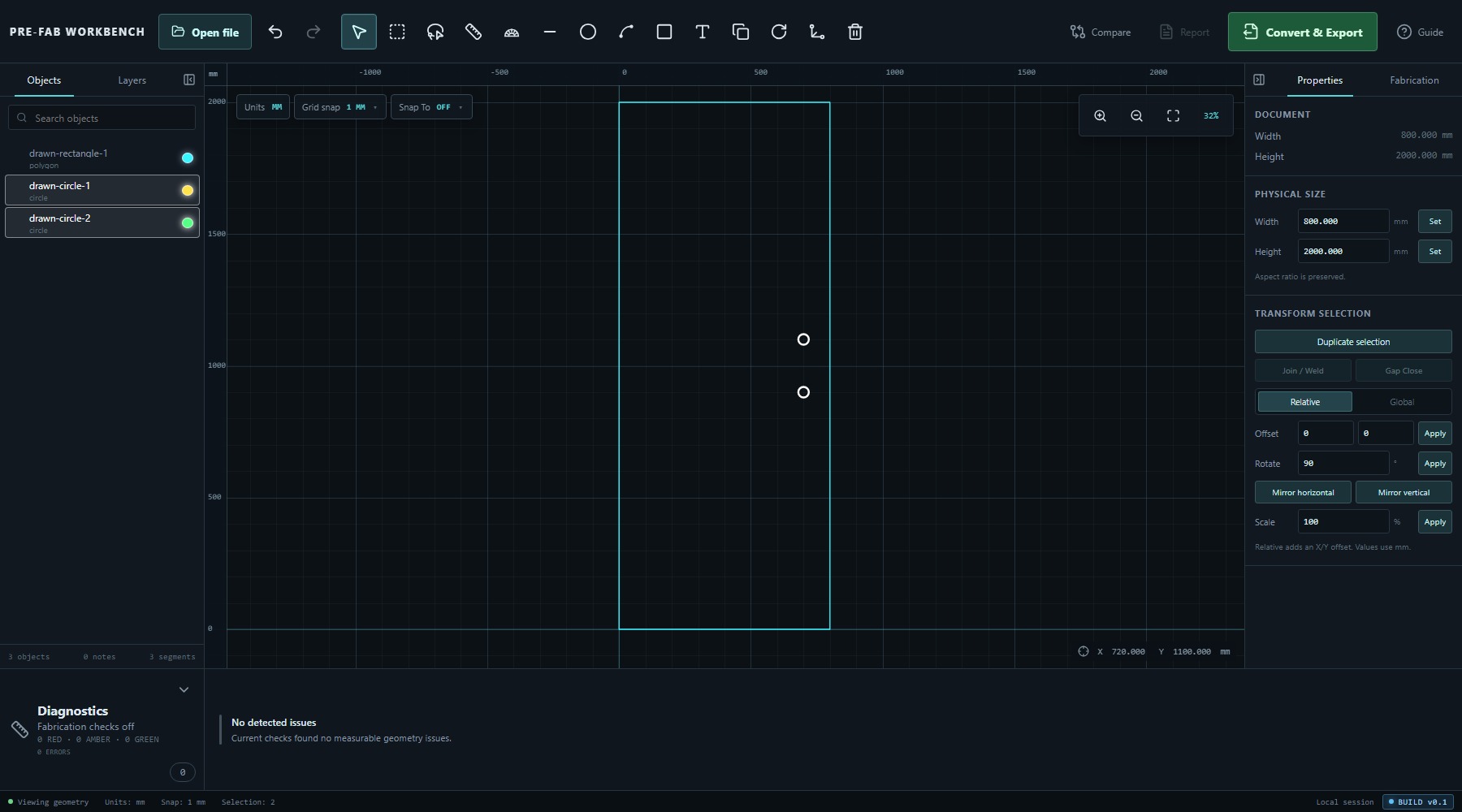Click the green swatch of drawn-circle-2
Image resolution: width=1462 pixels, height=812 pixels.
188,223
